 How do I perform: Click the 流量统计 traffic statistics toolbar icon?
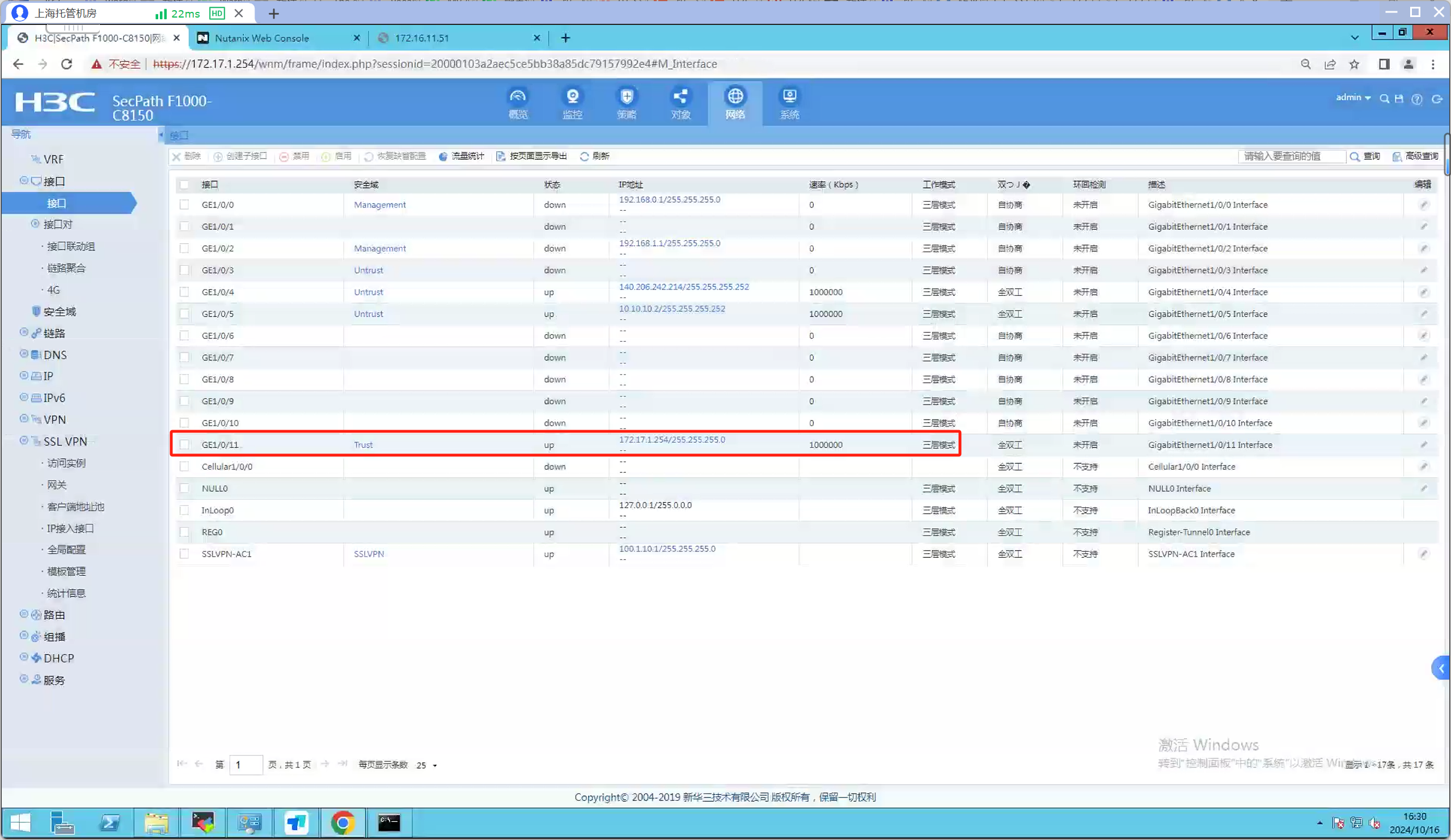point(442,156)
